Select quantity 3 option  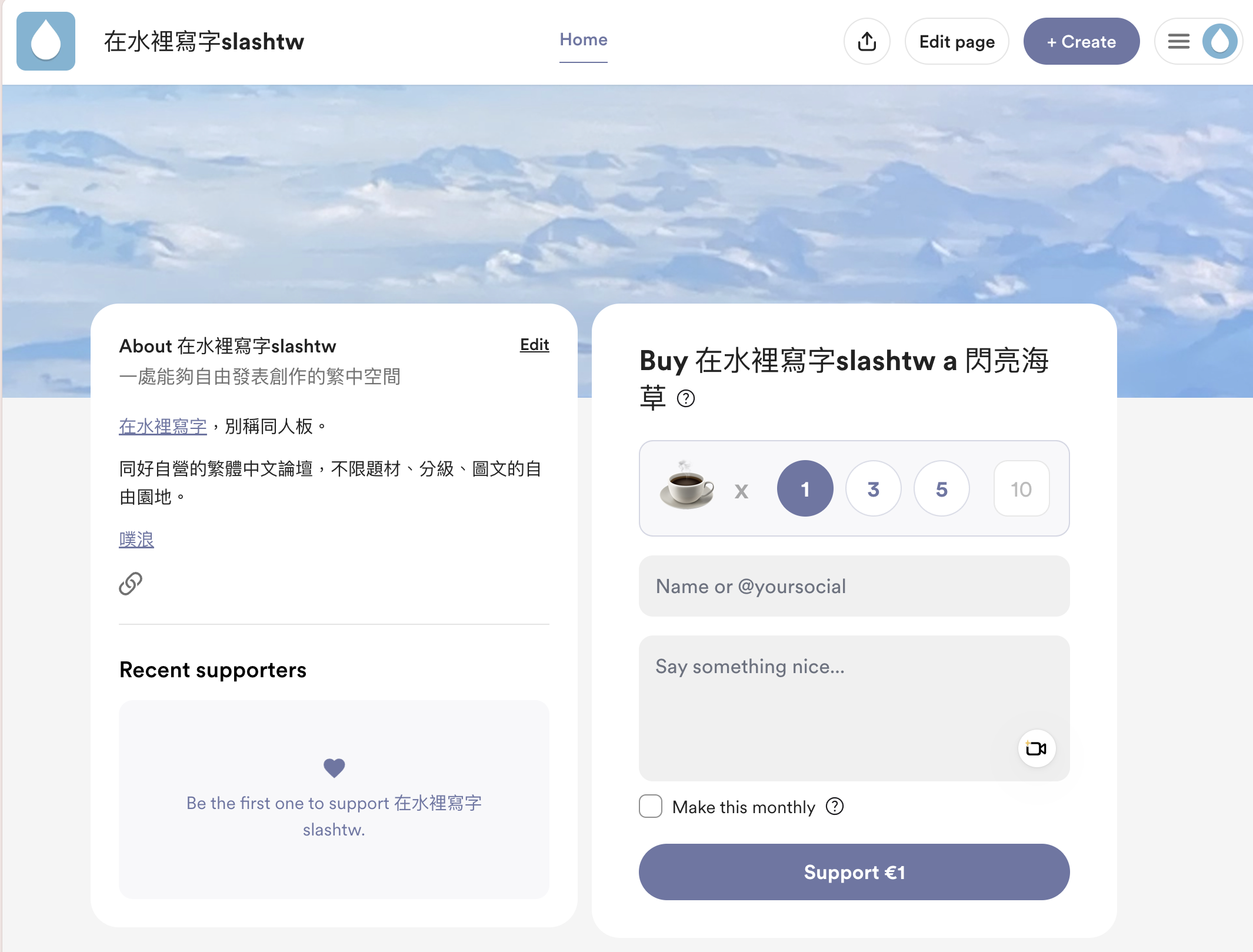click(874, 488)
